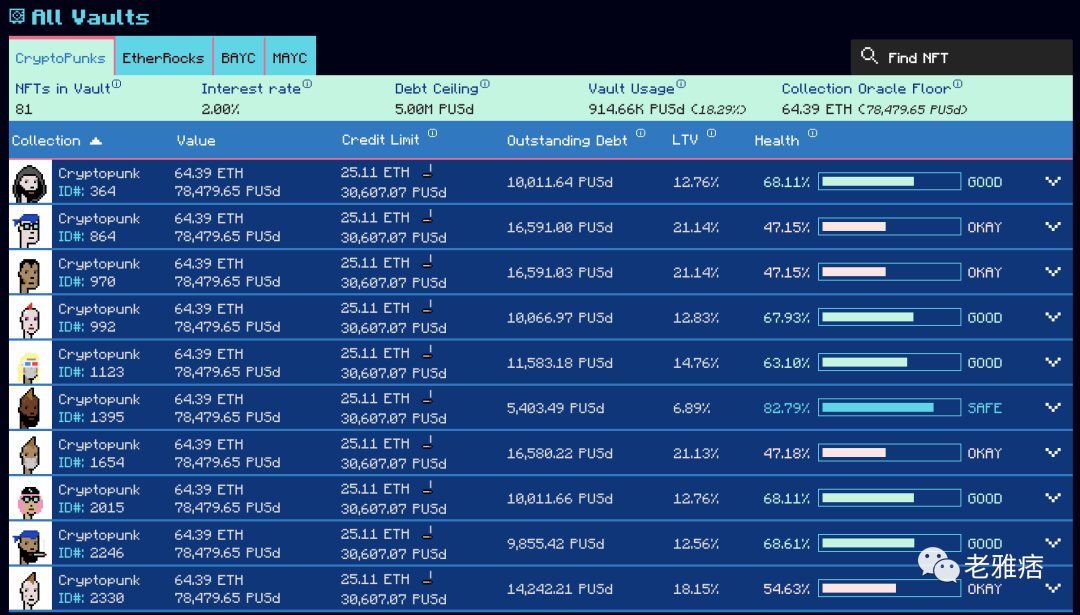The image size is (1080, 615).
Task: Expand the Cryptopunk 1395 row chevron
Action: click(1052, 407)
